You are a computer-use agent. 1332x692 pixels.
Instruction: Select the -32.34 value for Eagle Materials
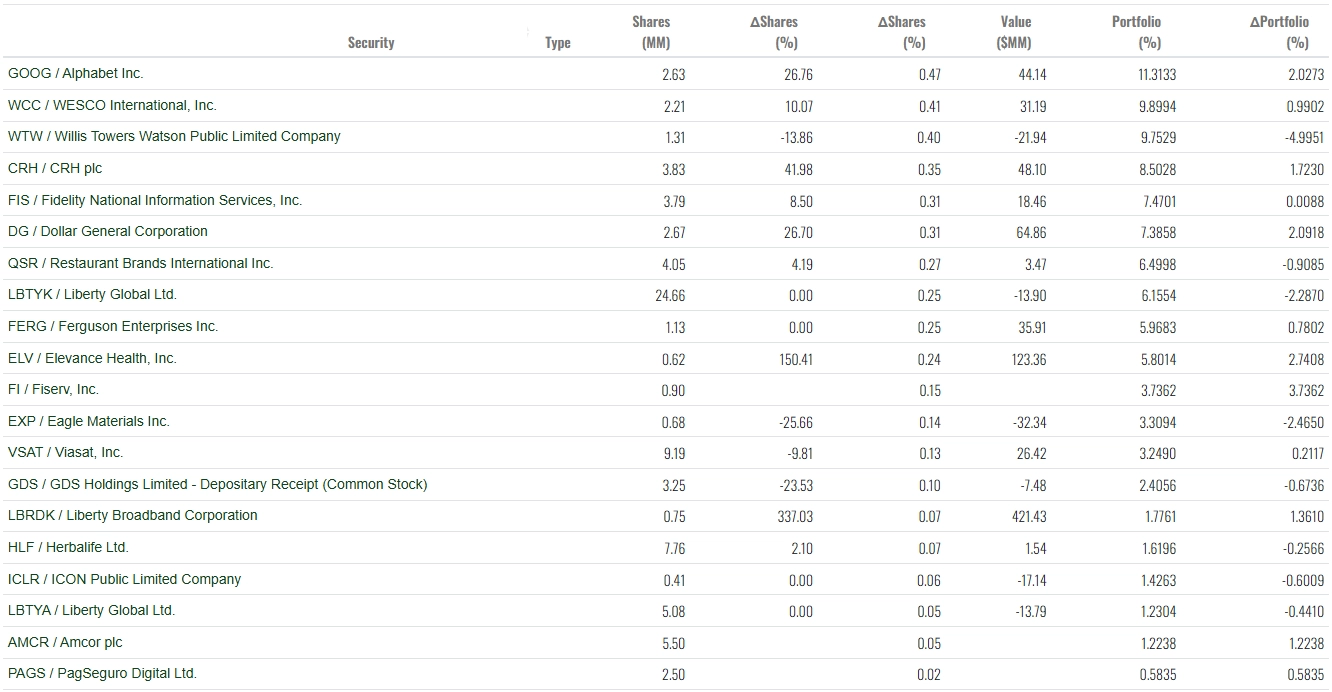tap(1029, 423)
